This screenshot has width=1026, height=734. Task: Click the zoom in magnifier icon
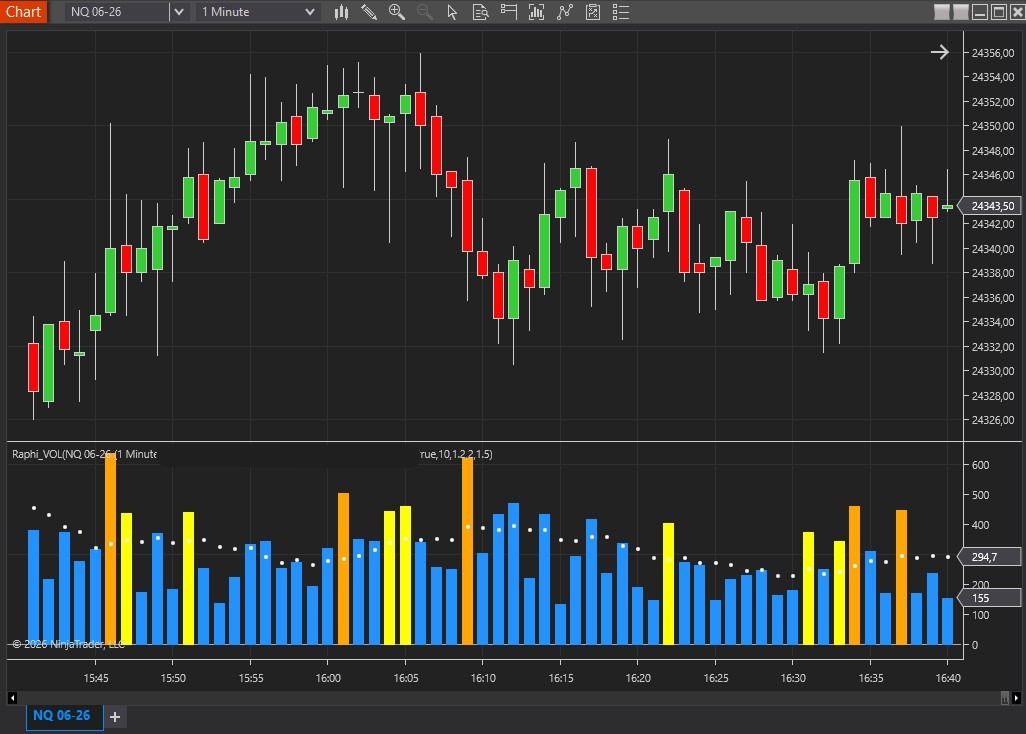397,12
